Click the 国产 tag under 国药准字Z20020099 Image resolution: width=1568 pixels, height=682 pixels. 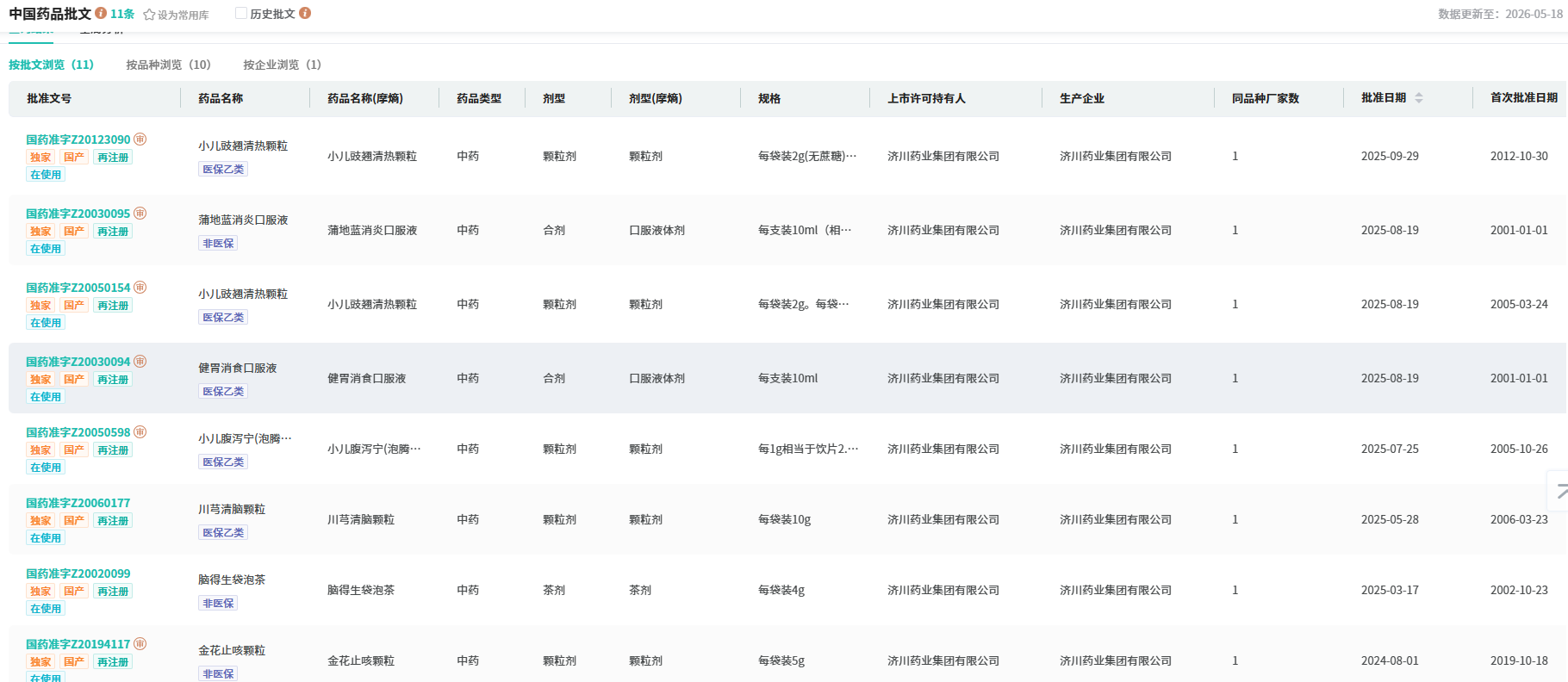pos(74,591)
